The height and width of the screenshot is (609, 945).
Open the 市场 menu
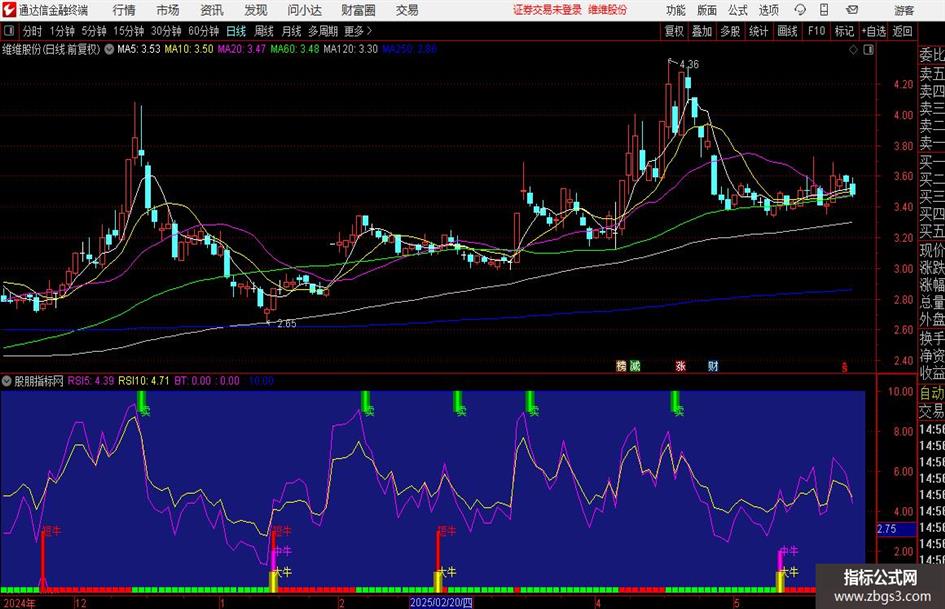(x=168, y=10)
